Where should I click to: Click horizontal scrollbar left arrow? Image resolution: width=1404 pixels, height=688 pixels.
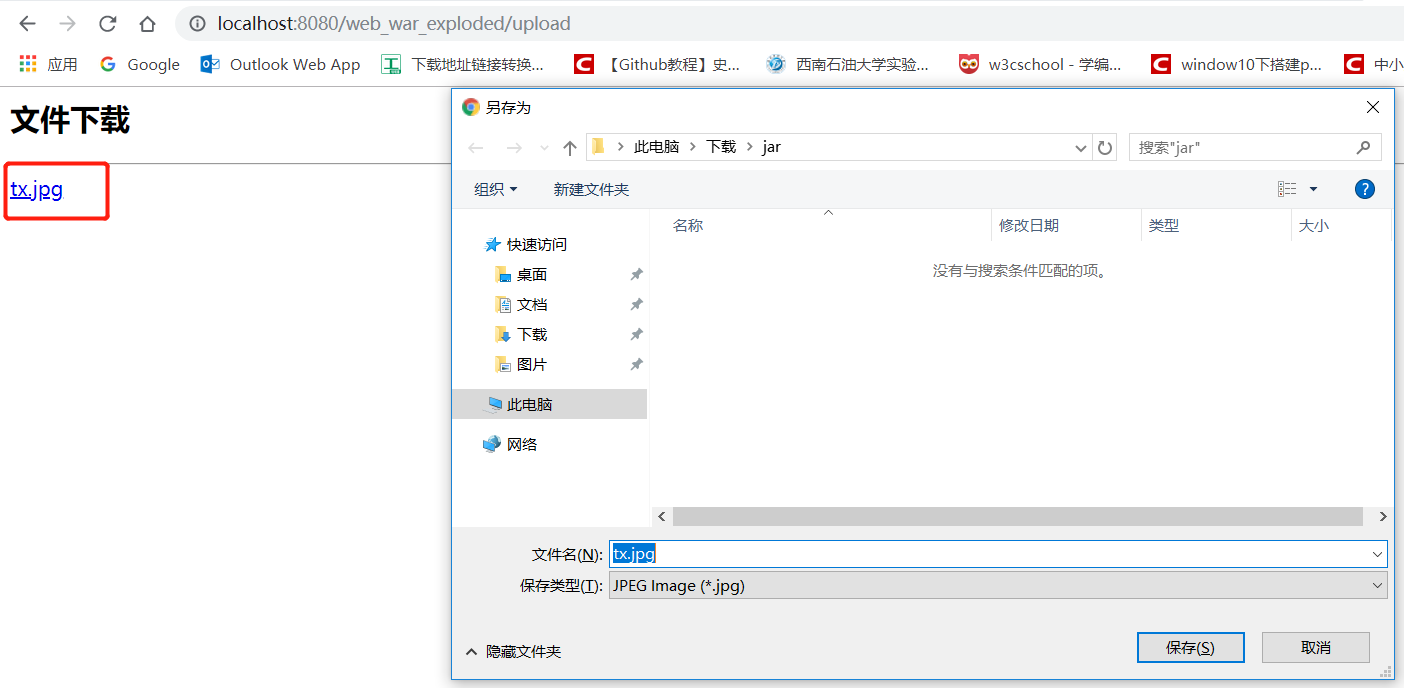point(662,516)
